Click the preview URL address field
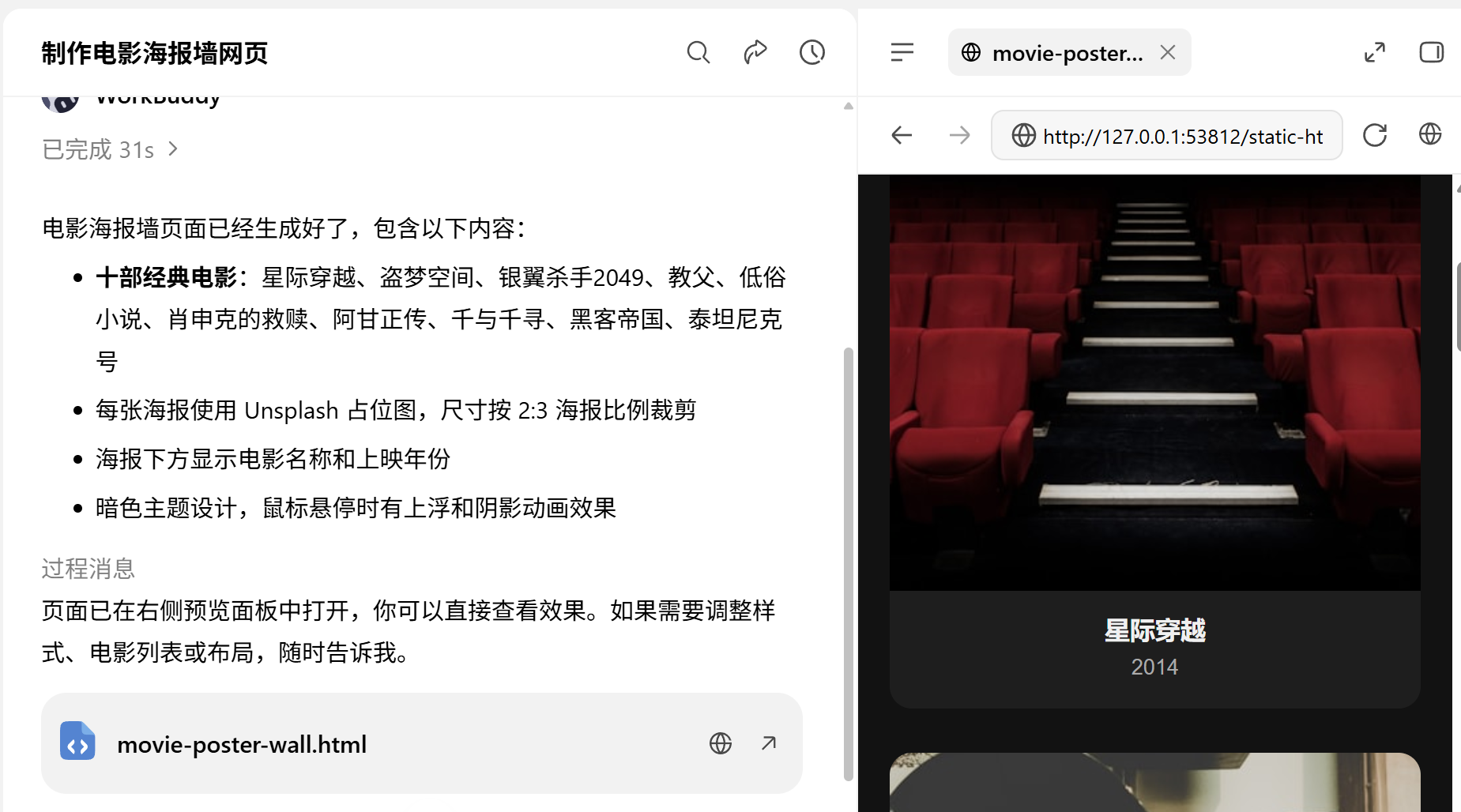 click(x=1167, y=136)
